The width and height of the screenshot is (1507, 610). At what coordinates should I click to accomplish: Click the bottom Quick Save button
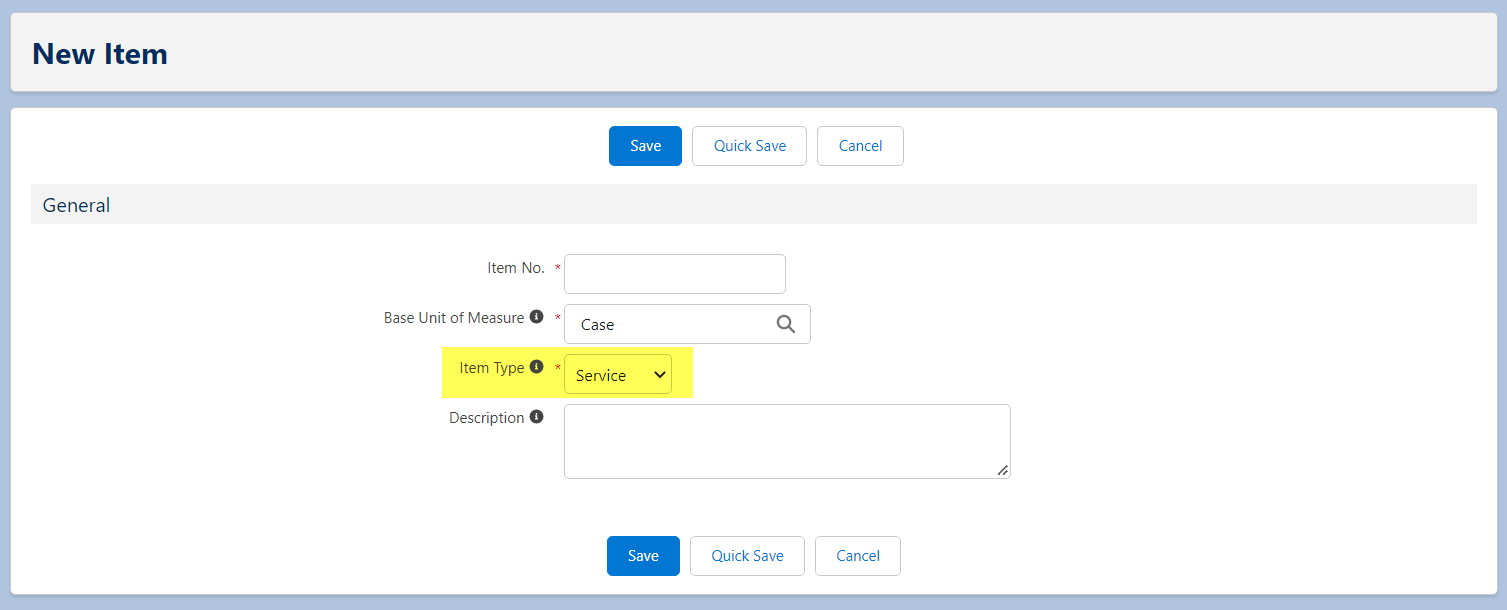point(747,556)
